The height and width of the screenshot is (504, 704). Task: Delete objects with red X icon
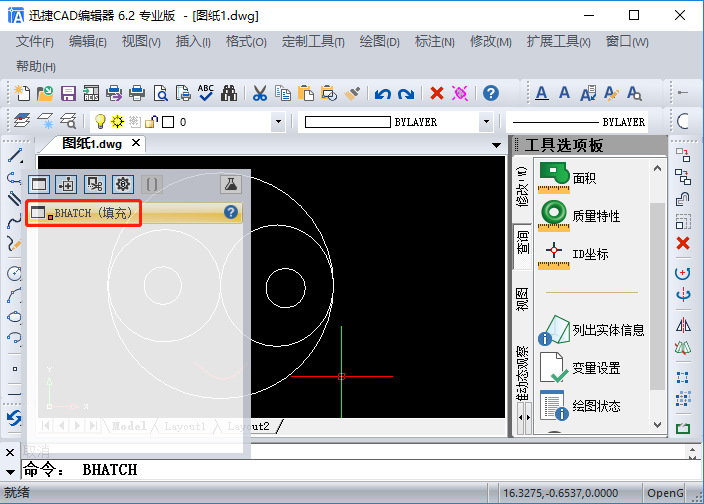click(437, 93)
